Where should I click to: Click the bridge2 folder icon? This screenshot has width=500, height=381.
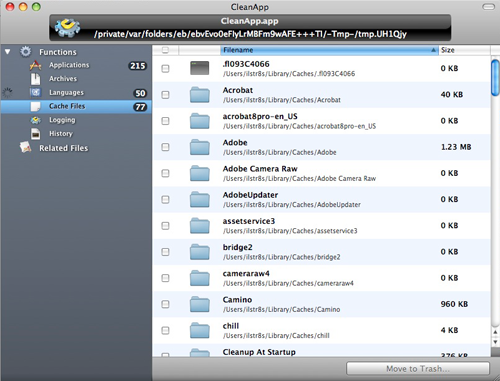point(200,252)
